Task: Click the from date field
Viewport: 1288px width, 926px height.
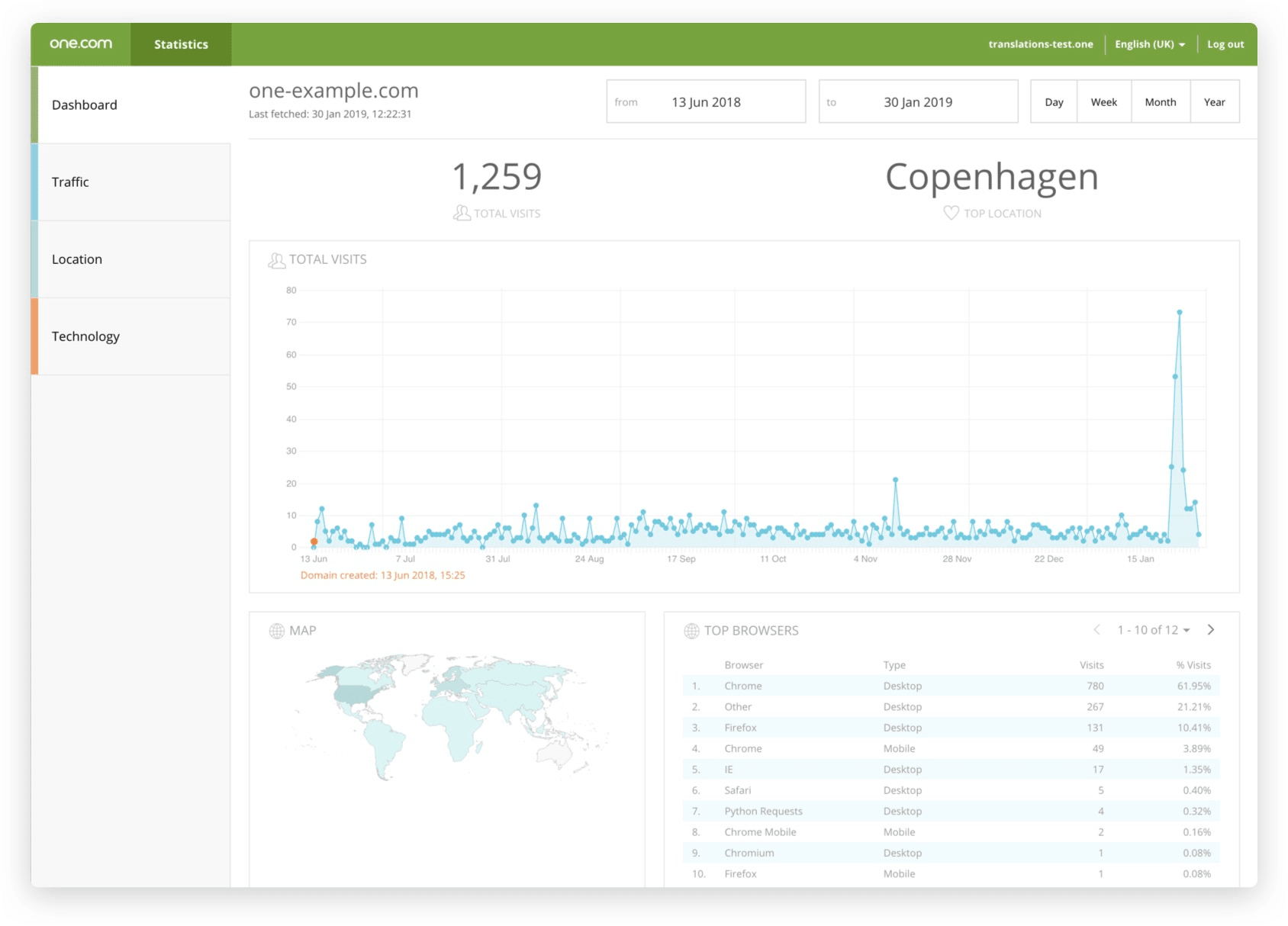Action: (x=706, y=101)
